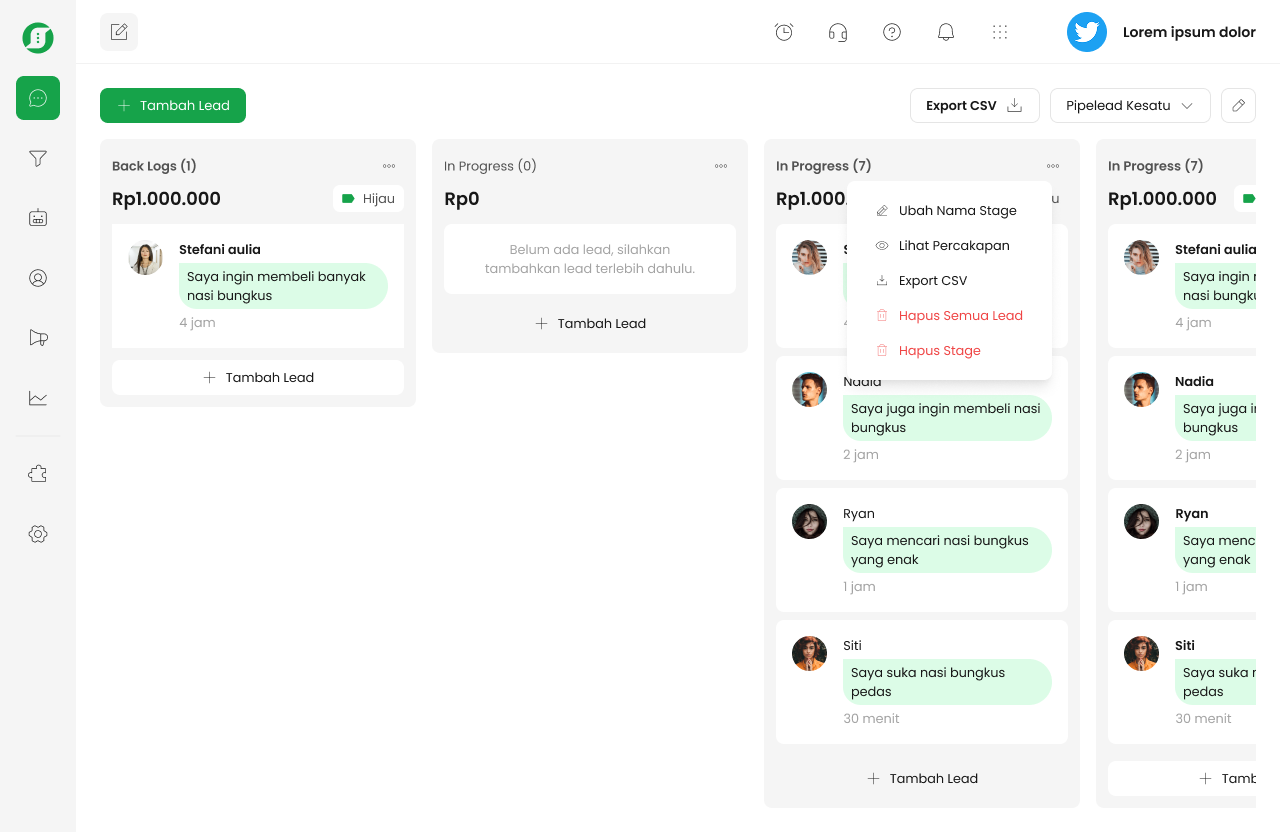This screenshot has height=832, width=1280.
Task: Select the filter icon in the sidebar
Action: point(37,158)
